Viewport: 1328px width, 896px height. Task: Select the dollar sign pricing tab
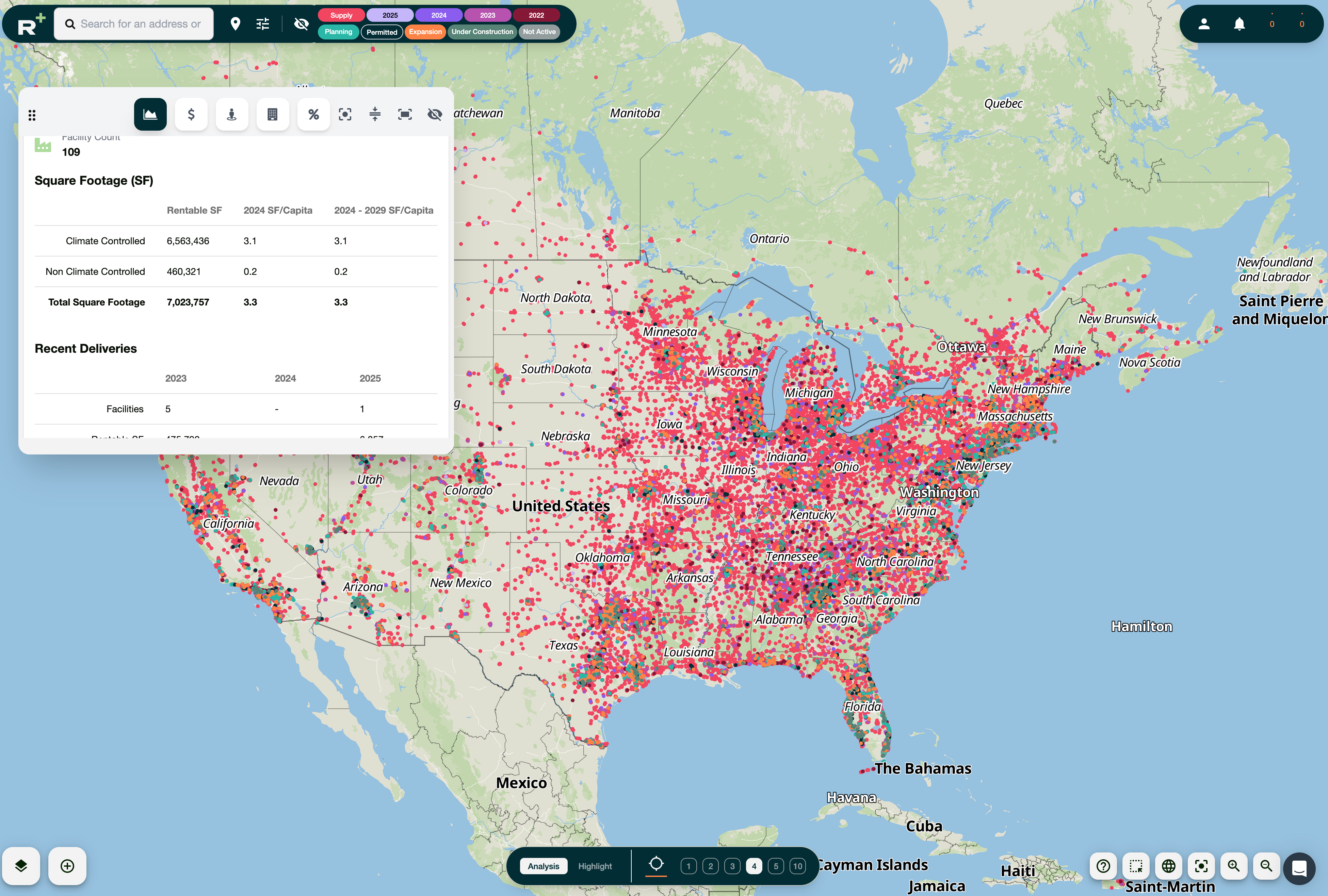coord(191,114)
